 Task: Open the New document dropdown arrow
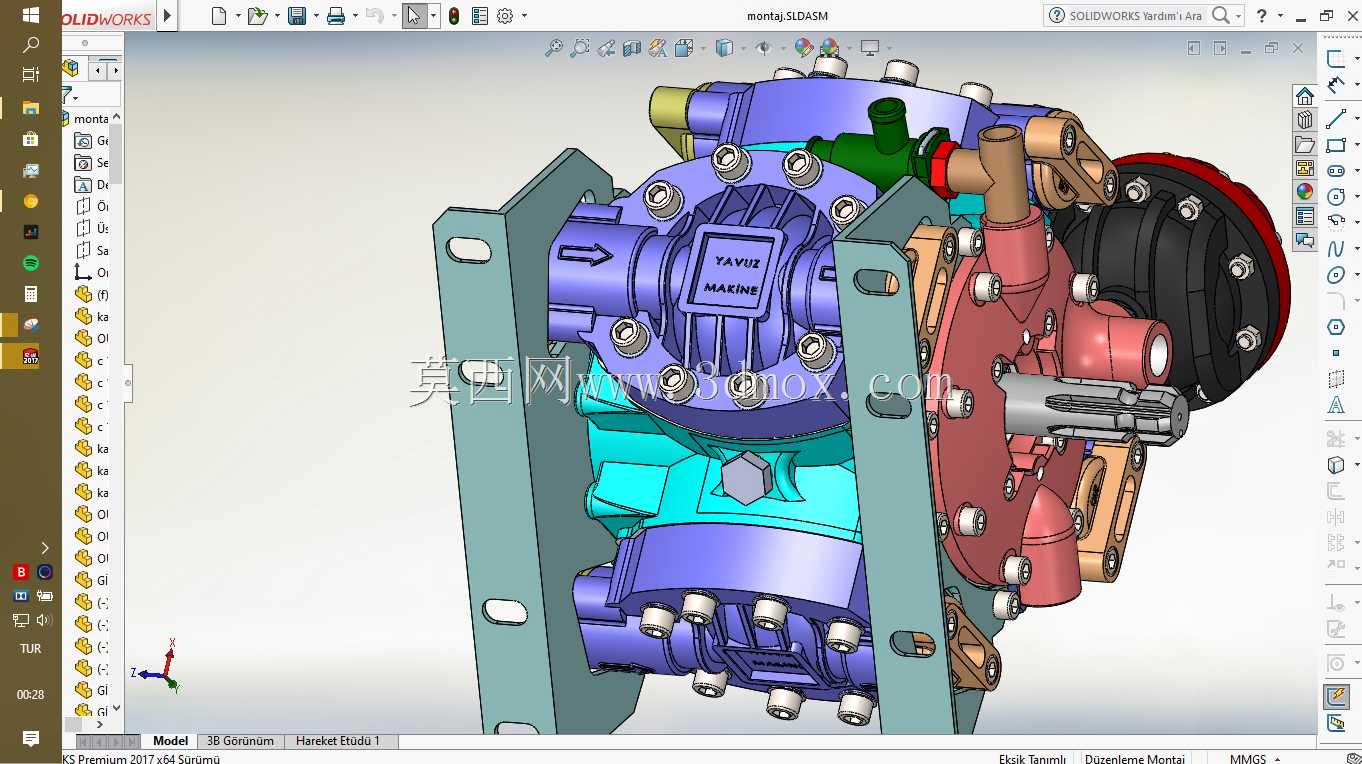pos(238,16)
